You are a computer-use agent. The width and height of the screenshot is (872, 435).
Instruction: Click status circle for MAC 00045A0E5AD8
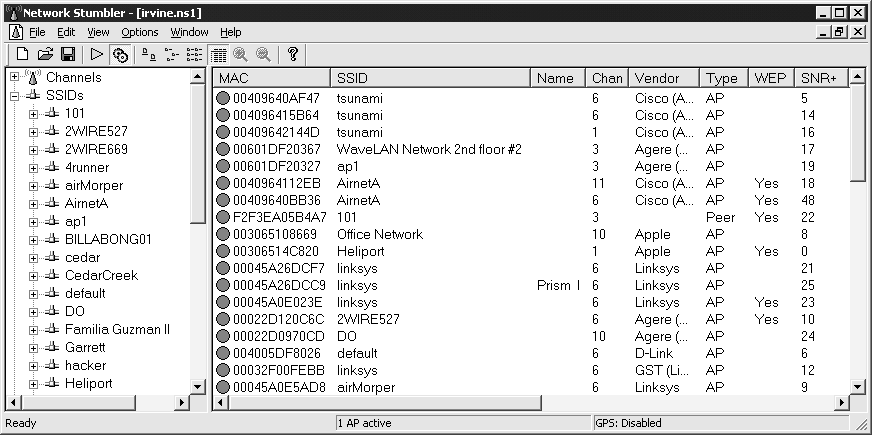[x=223, y=387]
